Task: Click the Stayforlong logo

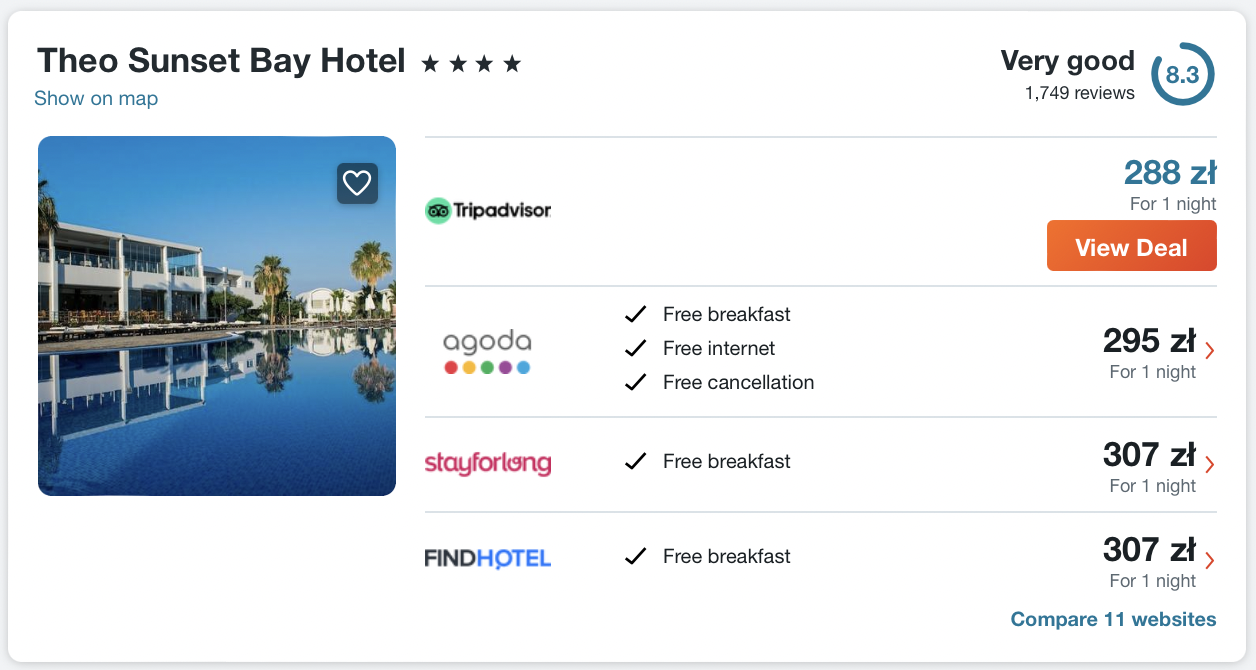Action: (x=488, y=463)
